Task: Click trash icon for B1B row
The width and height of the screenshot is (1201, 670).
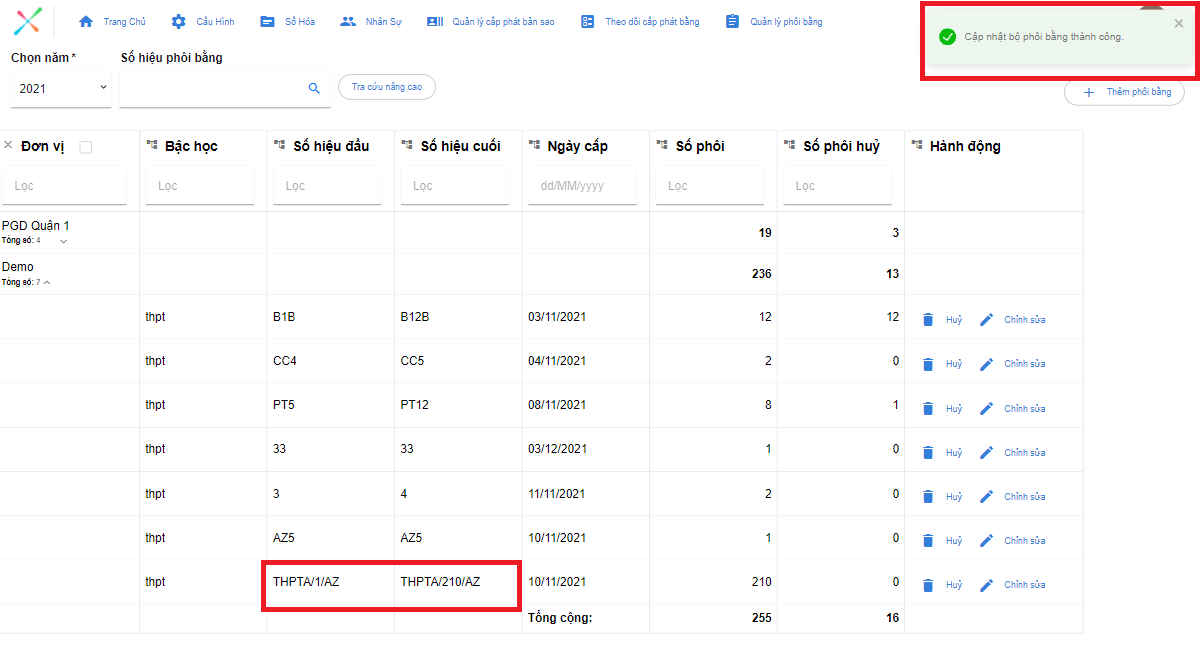Action: click(x=928, y=320)
